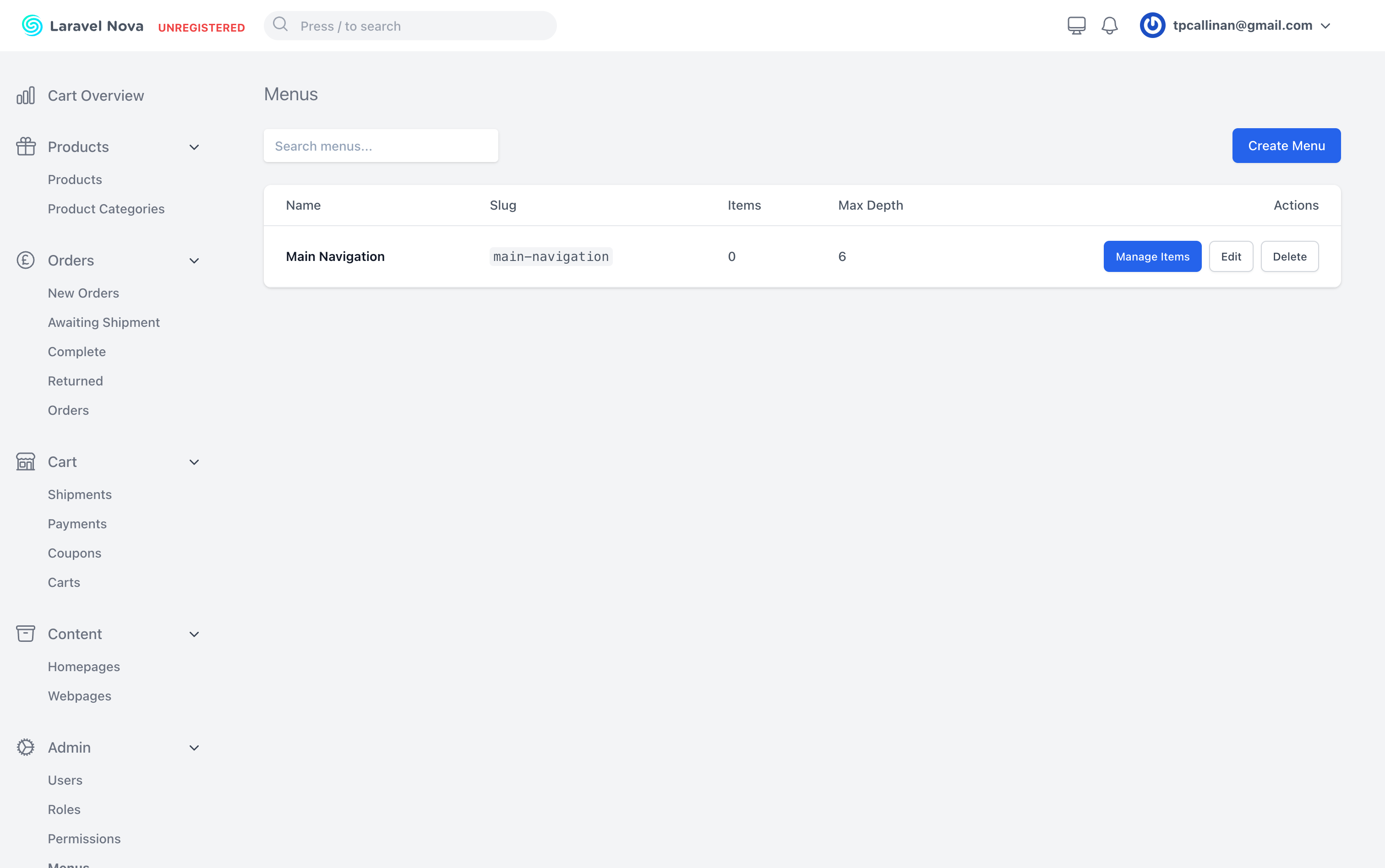Collapse the Orders sidebar section chevron
This screenshot has width=1385, height=868.
[x=194, y=260]
